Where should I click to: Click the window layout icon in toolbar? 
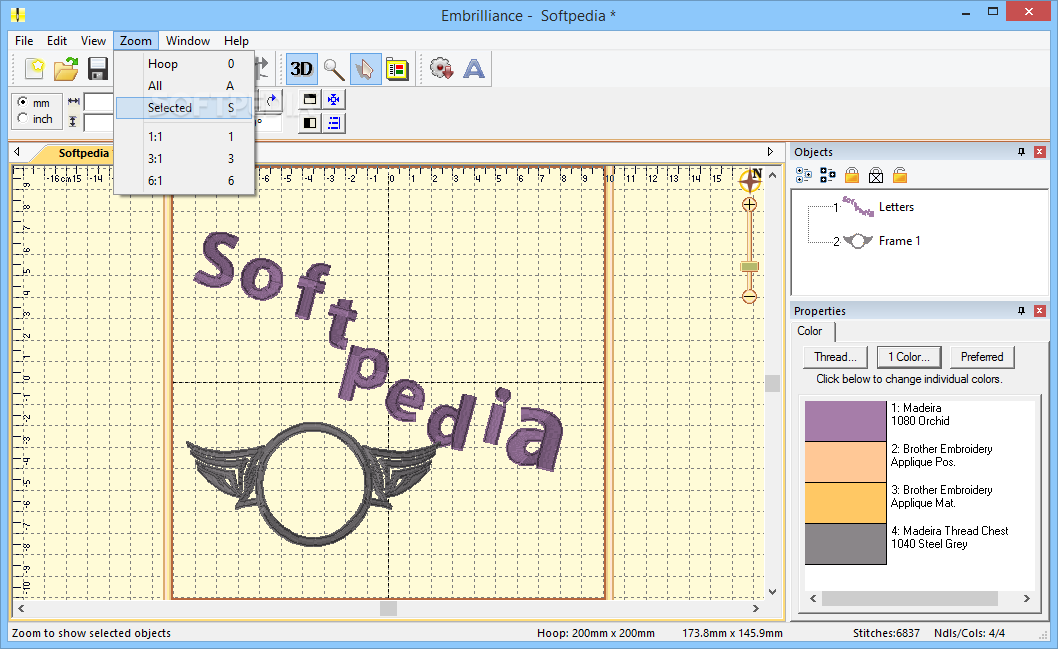(x=310, y=100)
